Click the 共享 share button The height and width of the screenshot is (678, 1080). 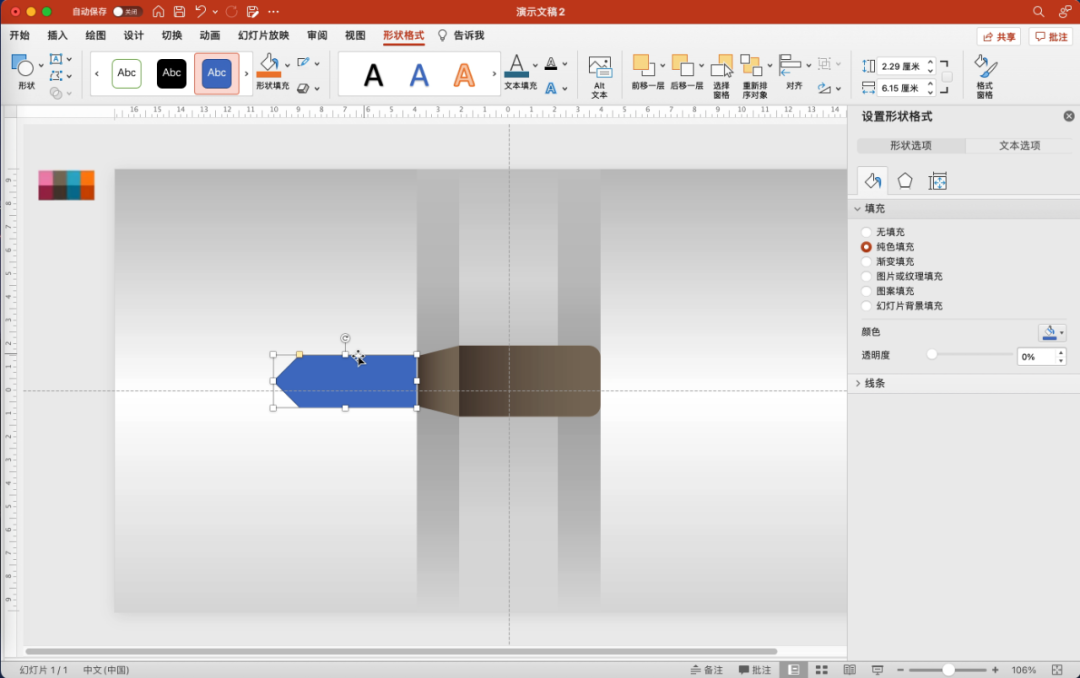pos(998,36)
